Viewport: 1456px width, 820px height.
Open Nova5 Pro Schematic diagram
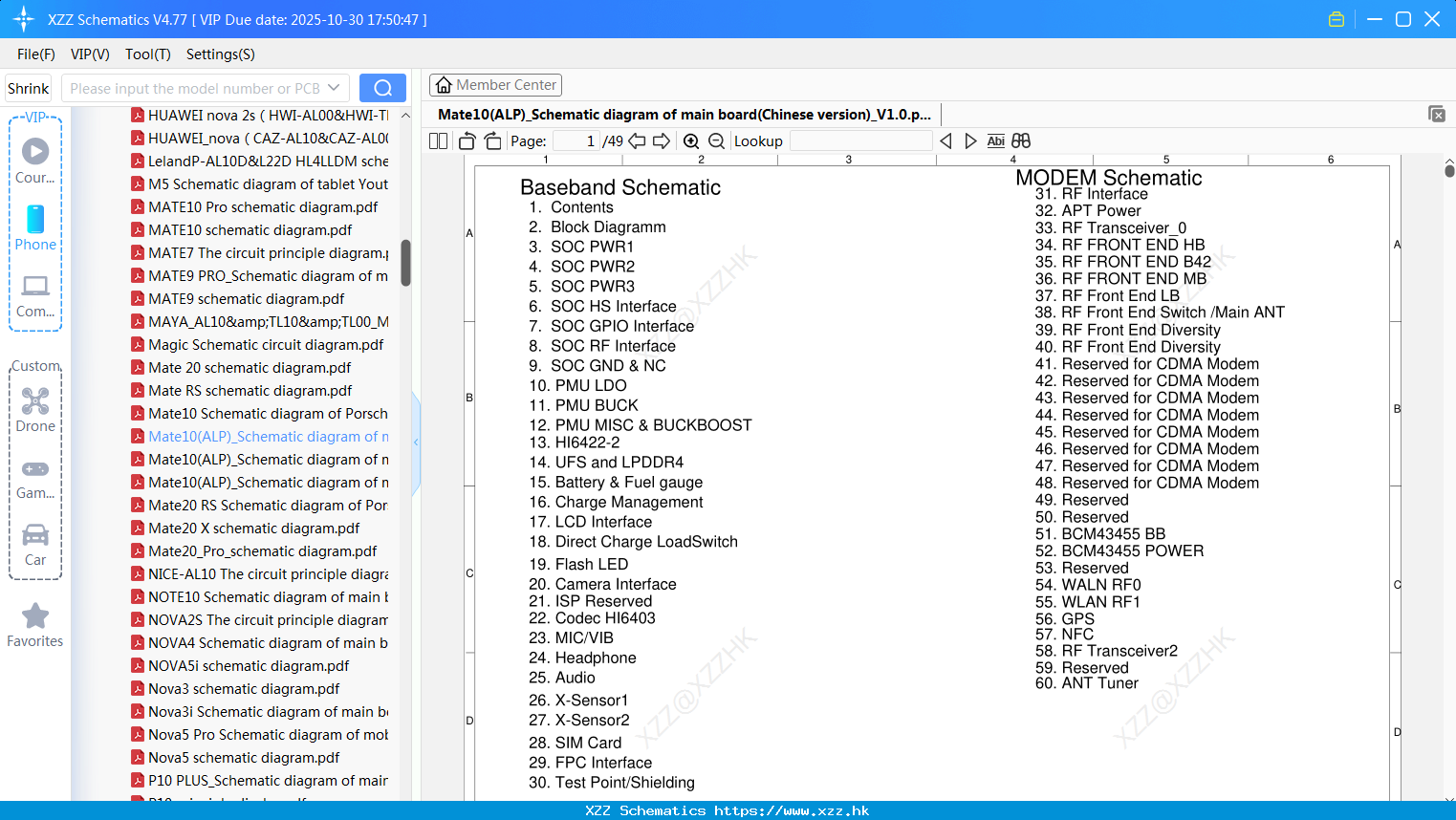[260, 734]
